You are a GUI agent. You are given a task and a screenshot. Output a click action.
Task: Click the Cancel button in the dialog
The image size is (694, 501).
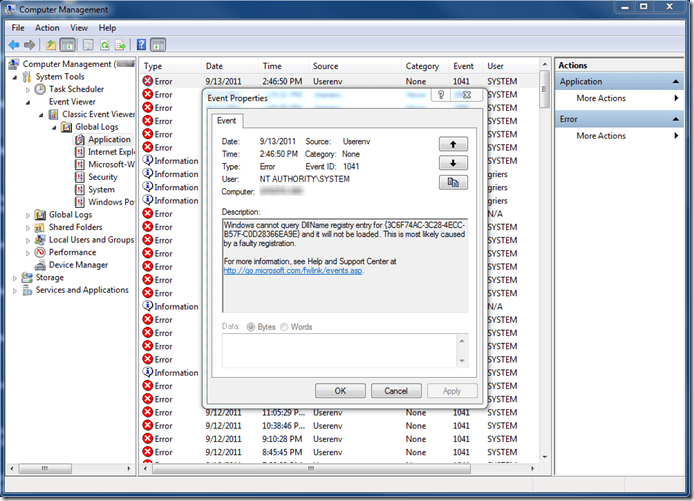[396, 391]
